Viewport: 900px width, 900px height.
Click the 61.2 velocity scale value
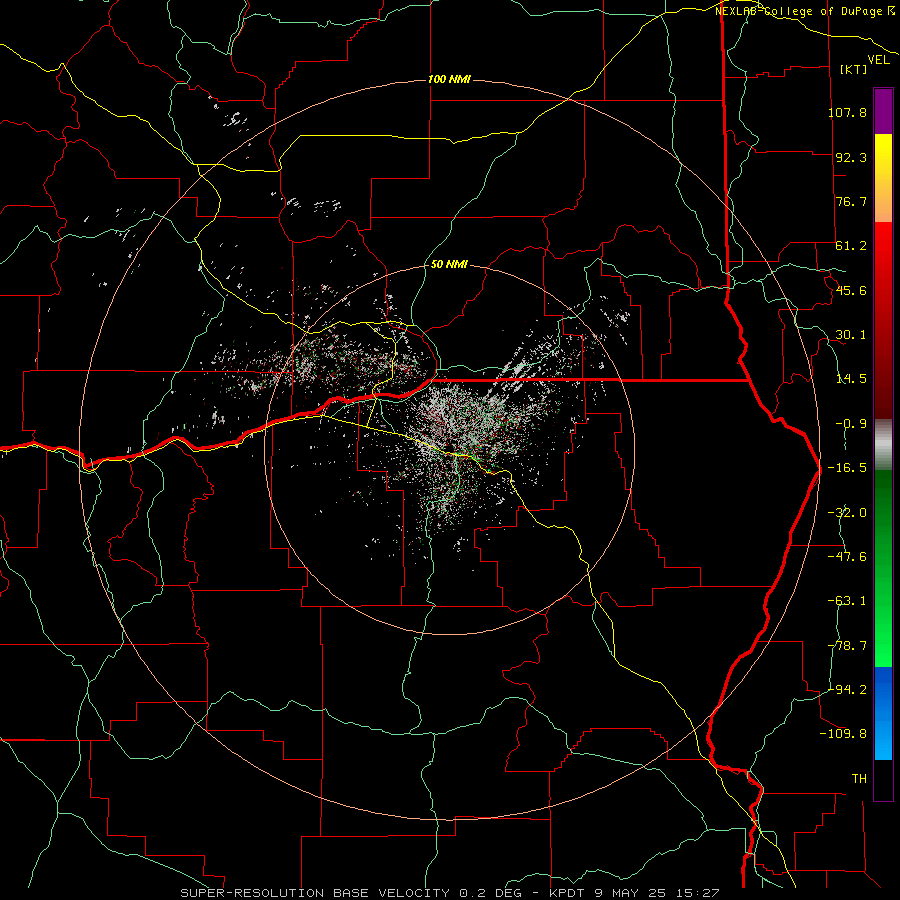coord(851,246)
